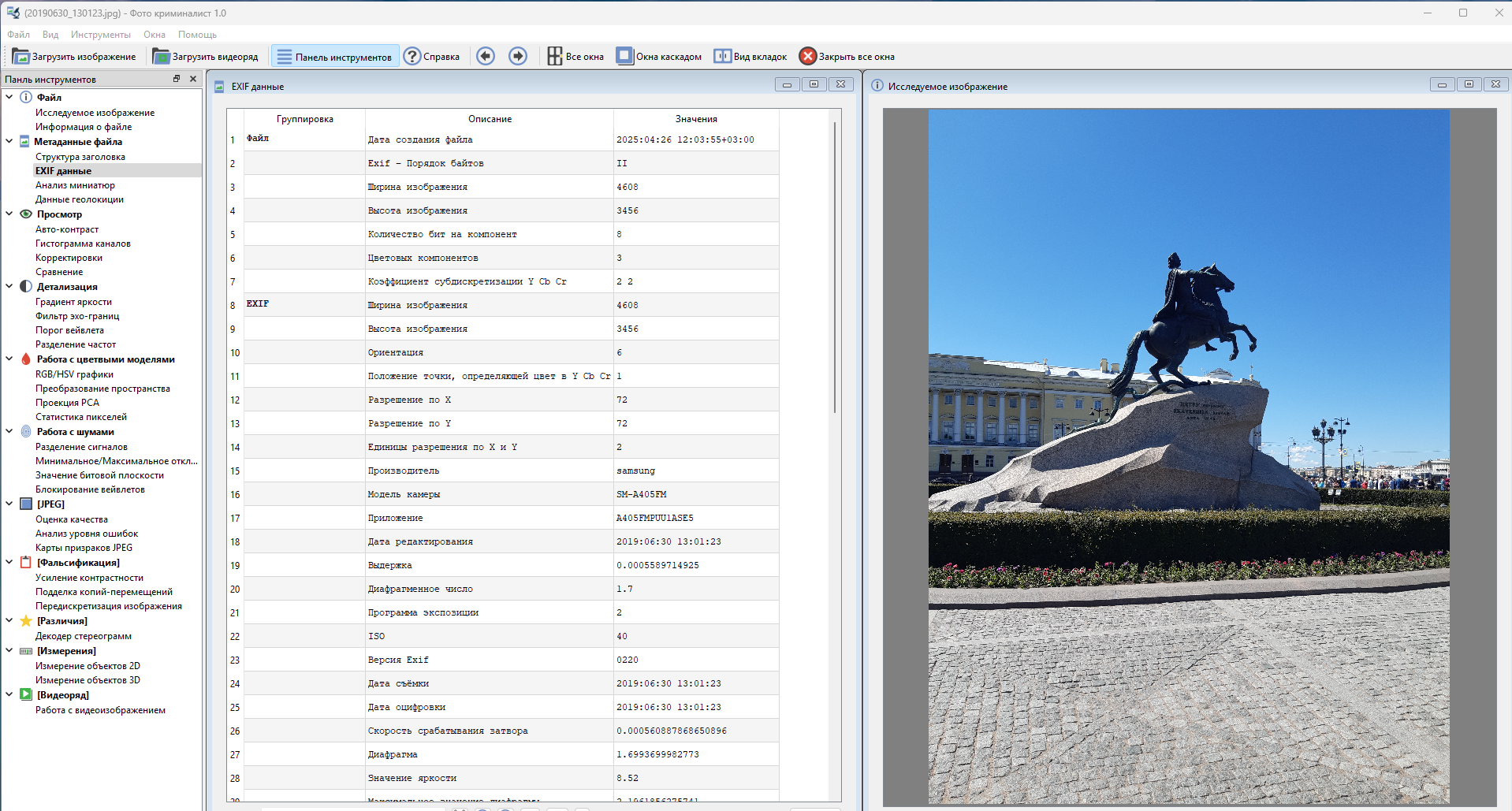Image resolution: width=1512 pixels, height=811 pixels.
Task: Collapse the Файл tree group
Action: tap(9, 97)
